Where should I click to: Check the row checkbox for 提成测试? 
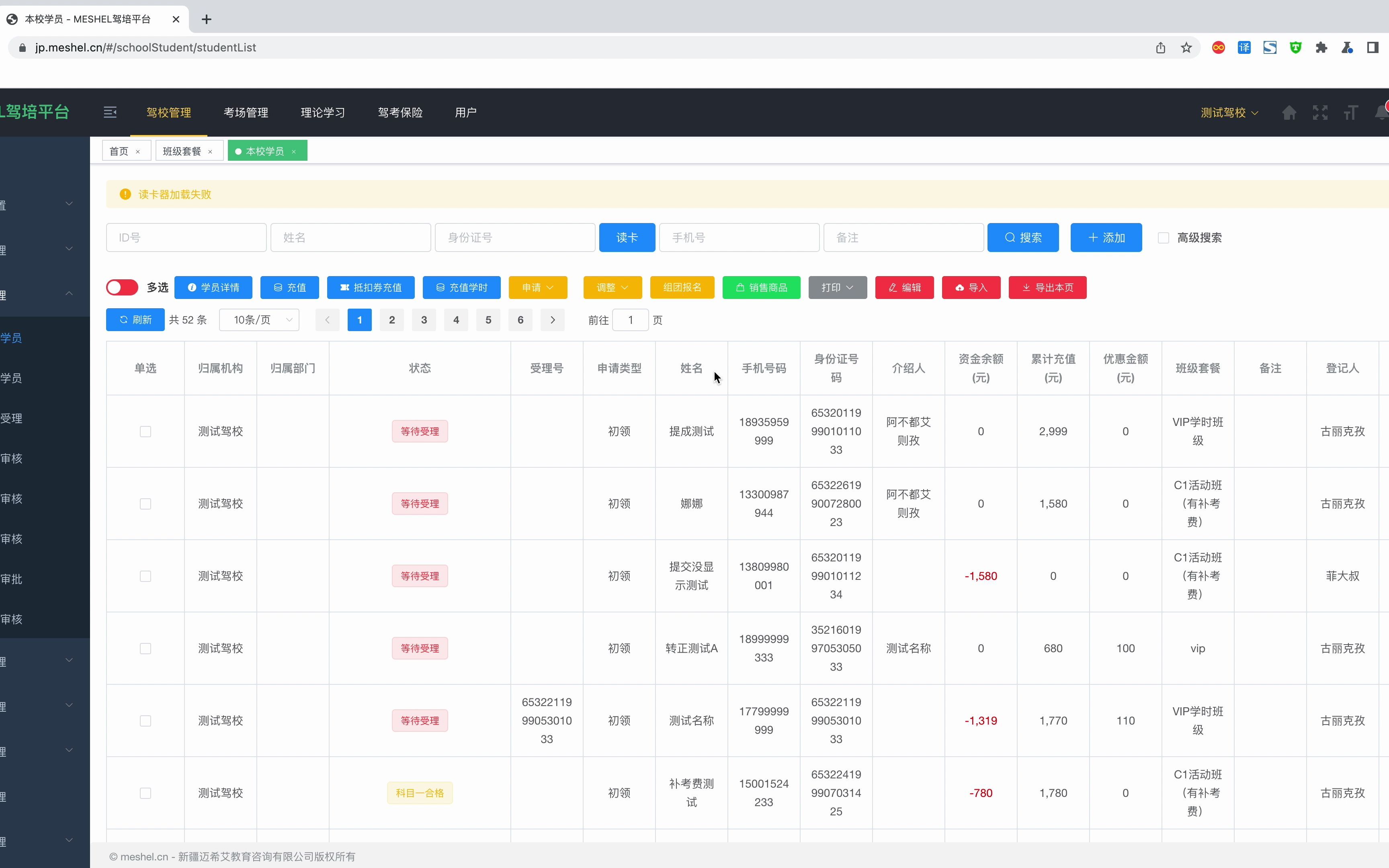[145, 431]
